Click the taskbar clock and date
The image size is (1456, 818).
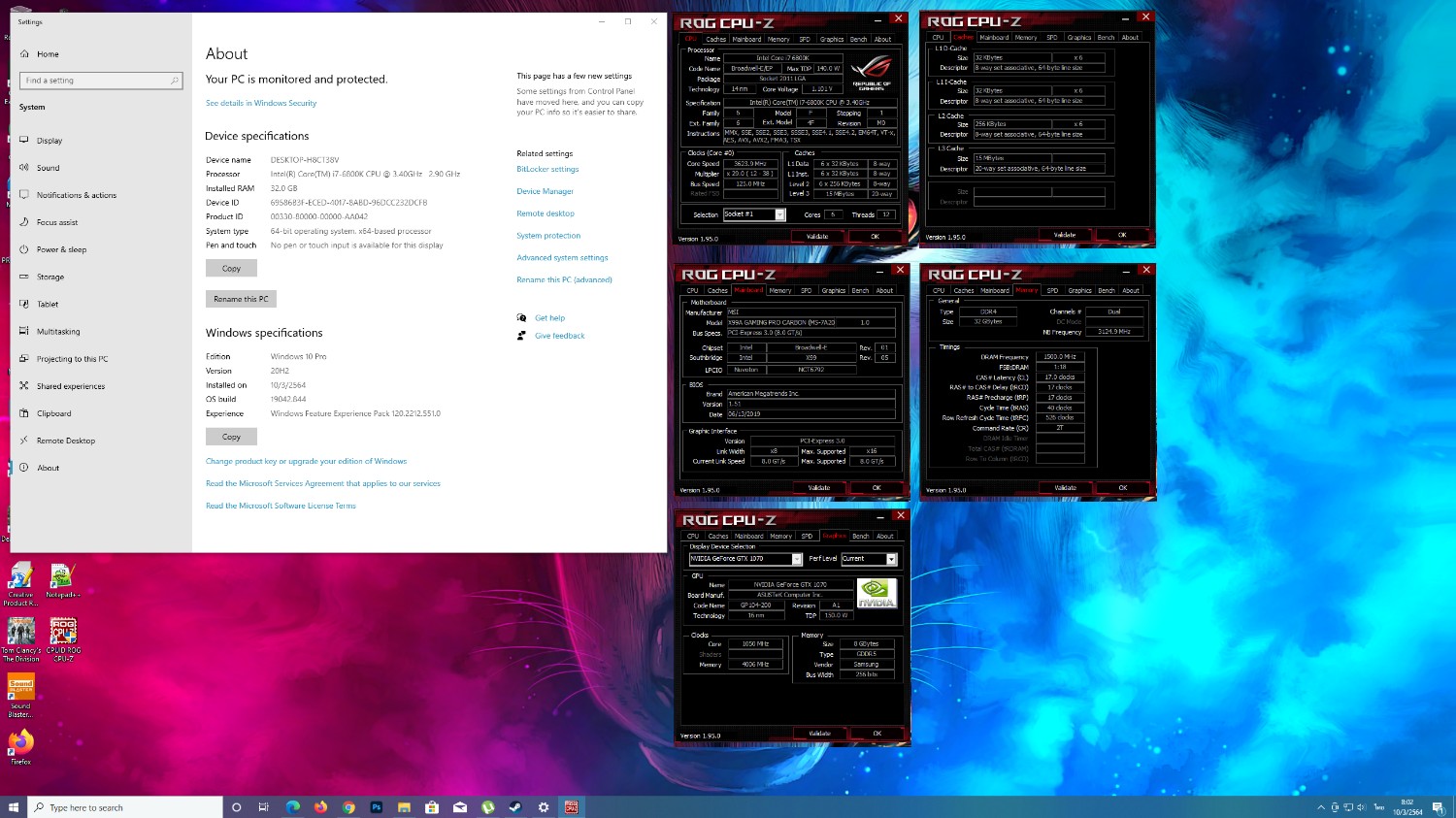pos(1407,807)
